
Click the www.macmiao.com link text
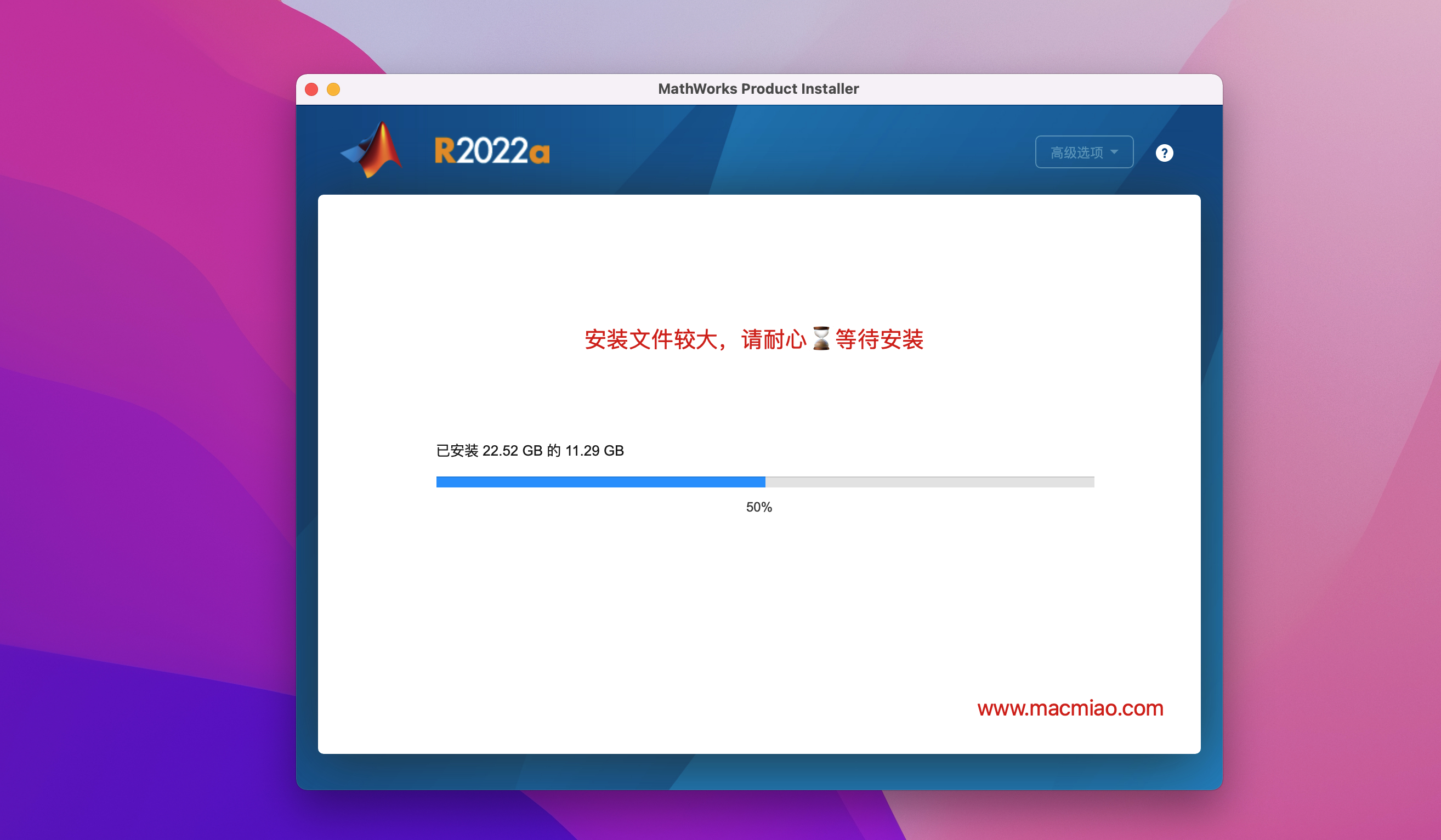tap(1070, 708)
